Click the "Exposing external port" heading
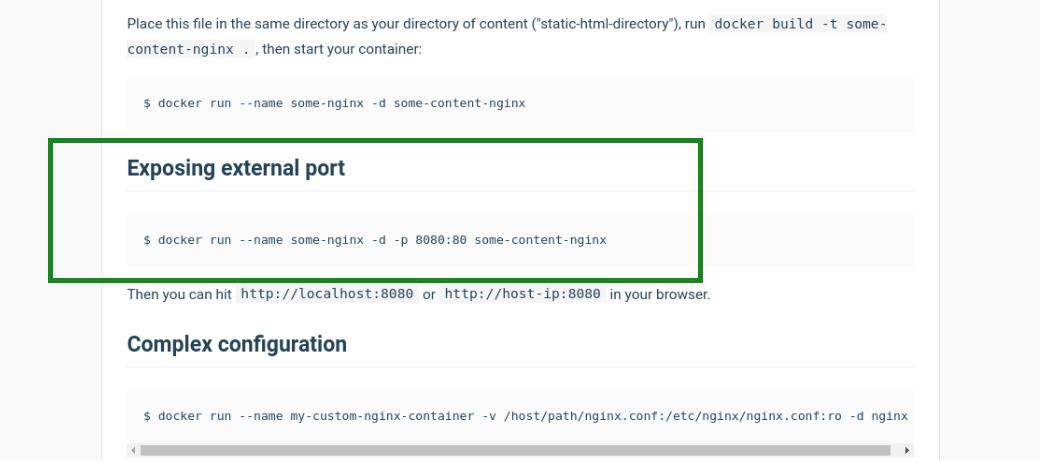This screenshot has width=1041, height=462. pyautogui.click(x=235, y=168)
